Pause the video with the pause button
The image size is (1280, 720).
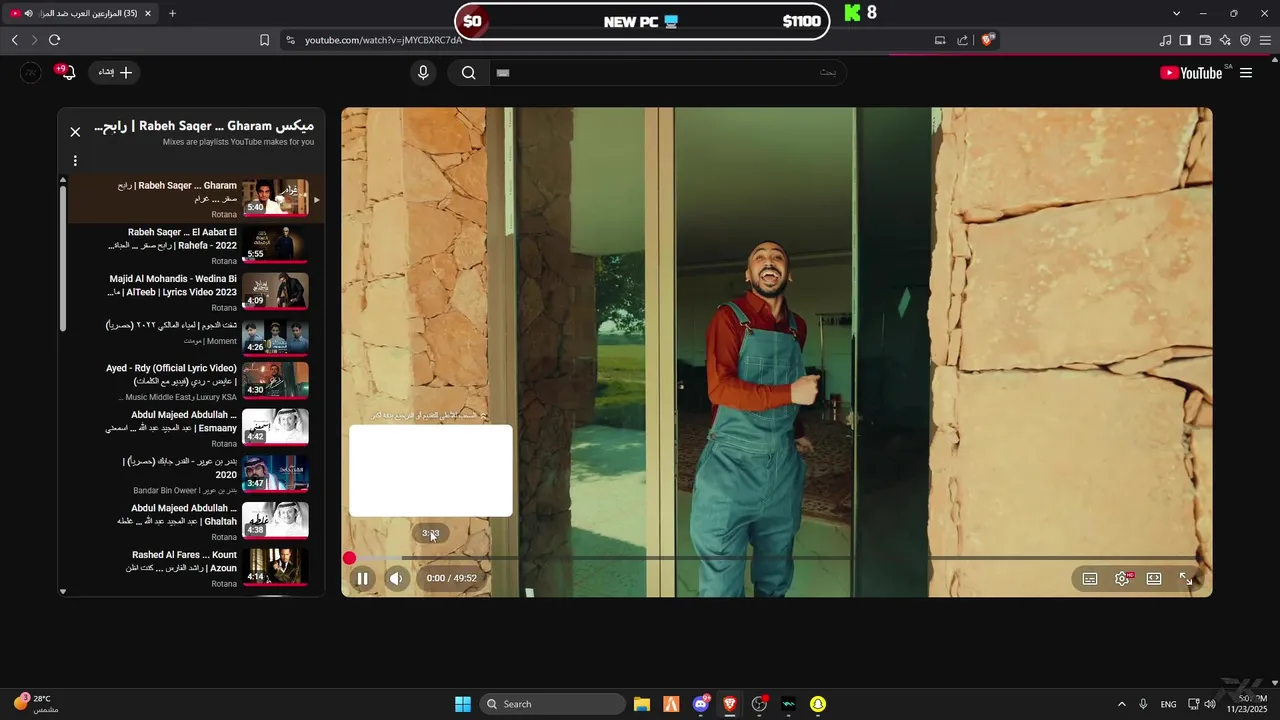363,578
